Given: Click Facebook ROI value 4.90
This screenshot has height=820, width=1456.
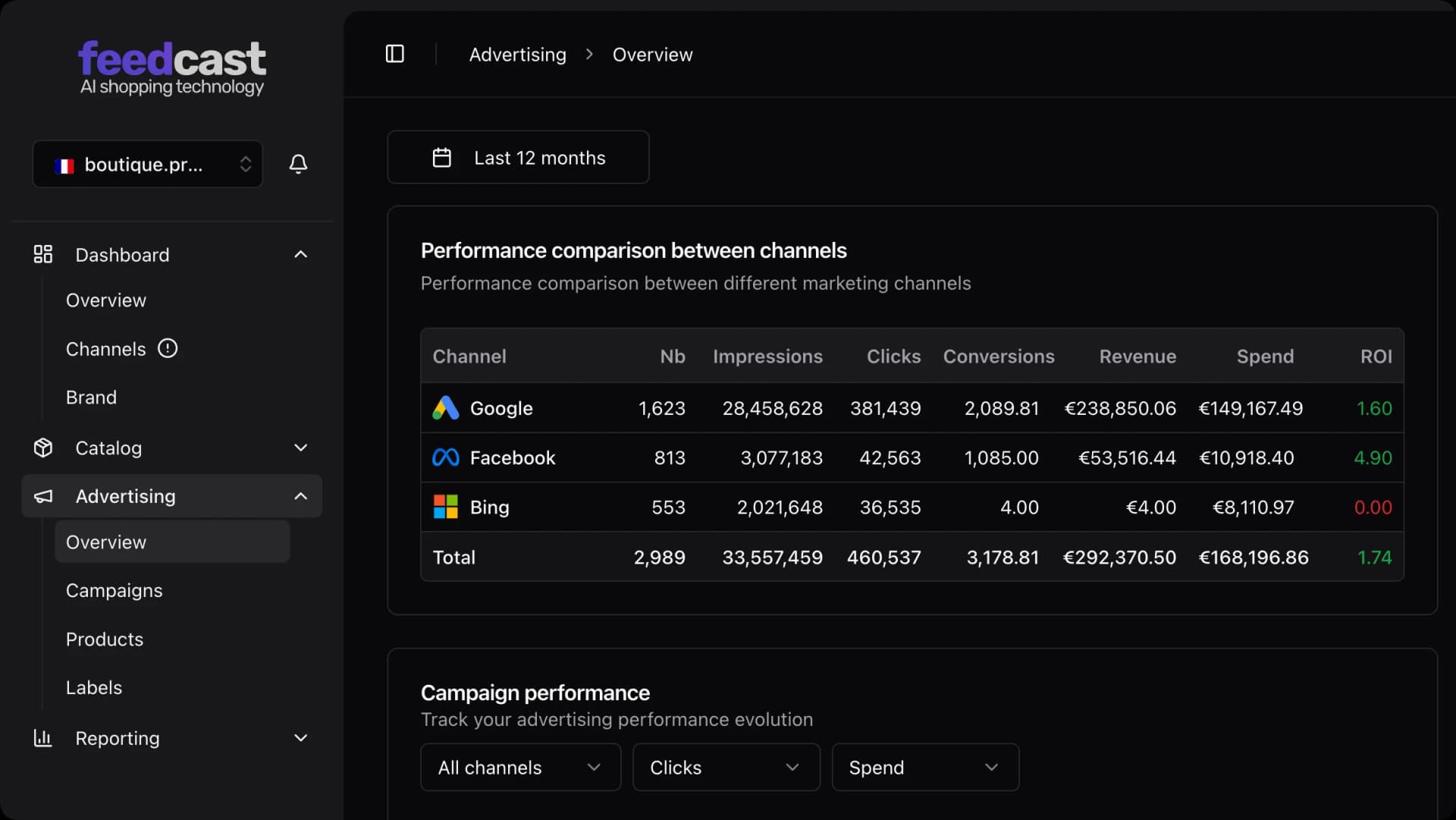Looking at the screenshot, I should [1373, 457].
